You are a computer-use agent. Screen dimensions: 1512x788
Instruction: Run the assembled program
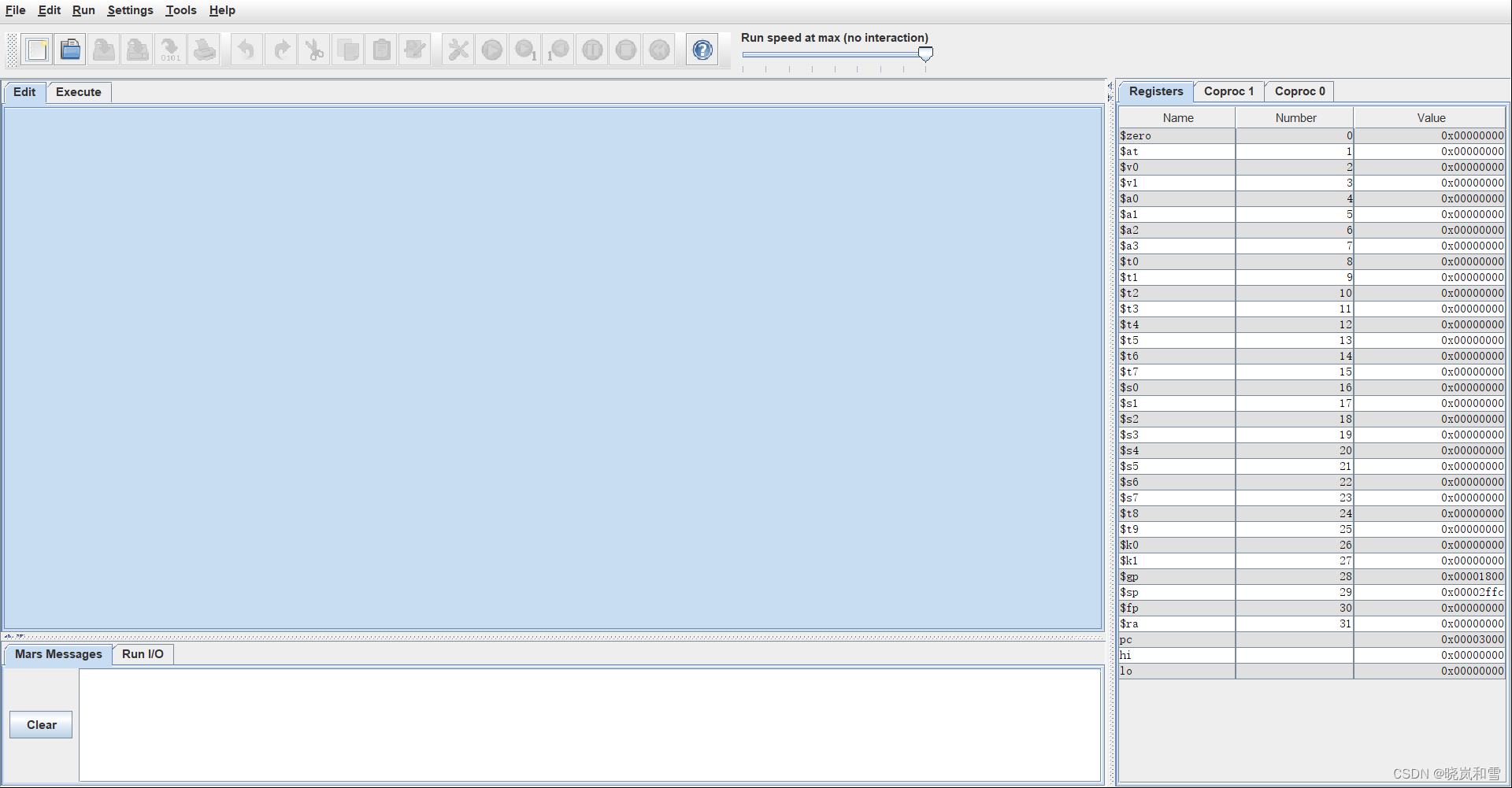[491, 49]
